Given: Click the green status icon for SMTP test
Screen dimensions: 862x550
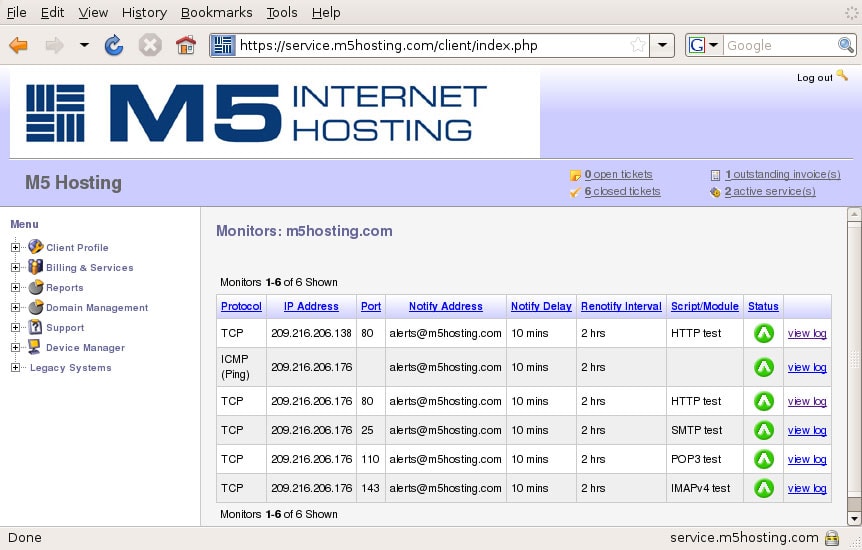Looking at the screenshot, I should (764, 430).
